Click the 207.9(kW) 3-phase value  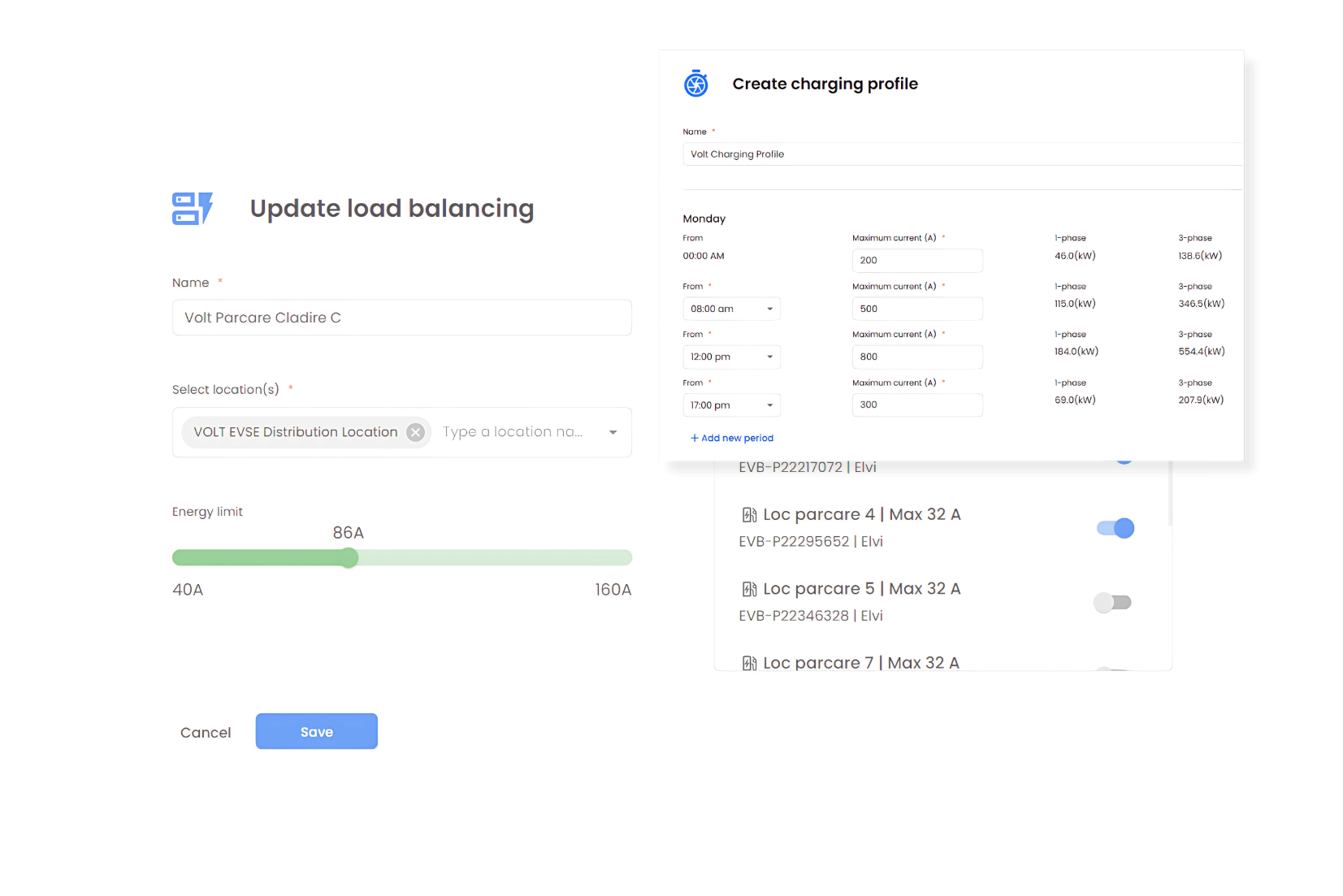[x=1201, y=400]
